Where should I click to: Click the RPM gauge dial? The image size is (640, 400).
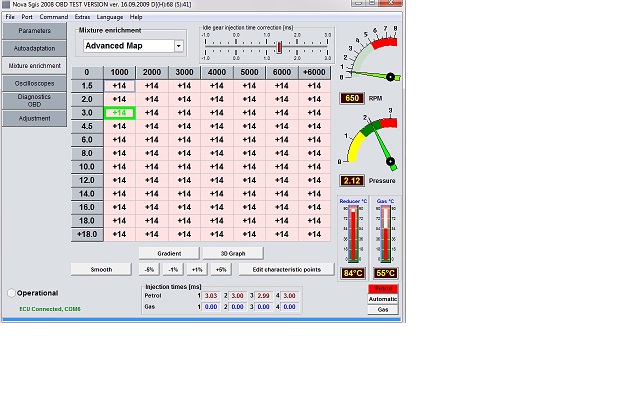[x=371, y=54]
